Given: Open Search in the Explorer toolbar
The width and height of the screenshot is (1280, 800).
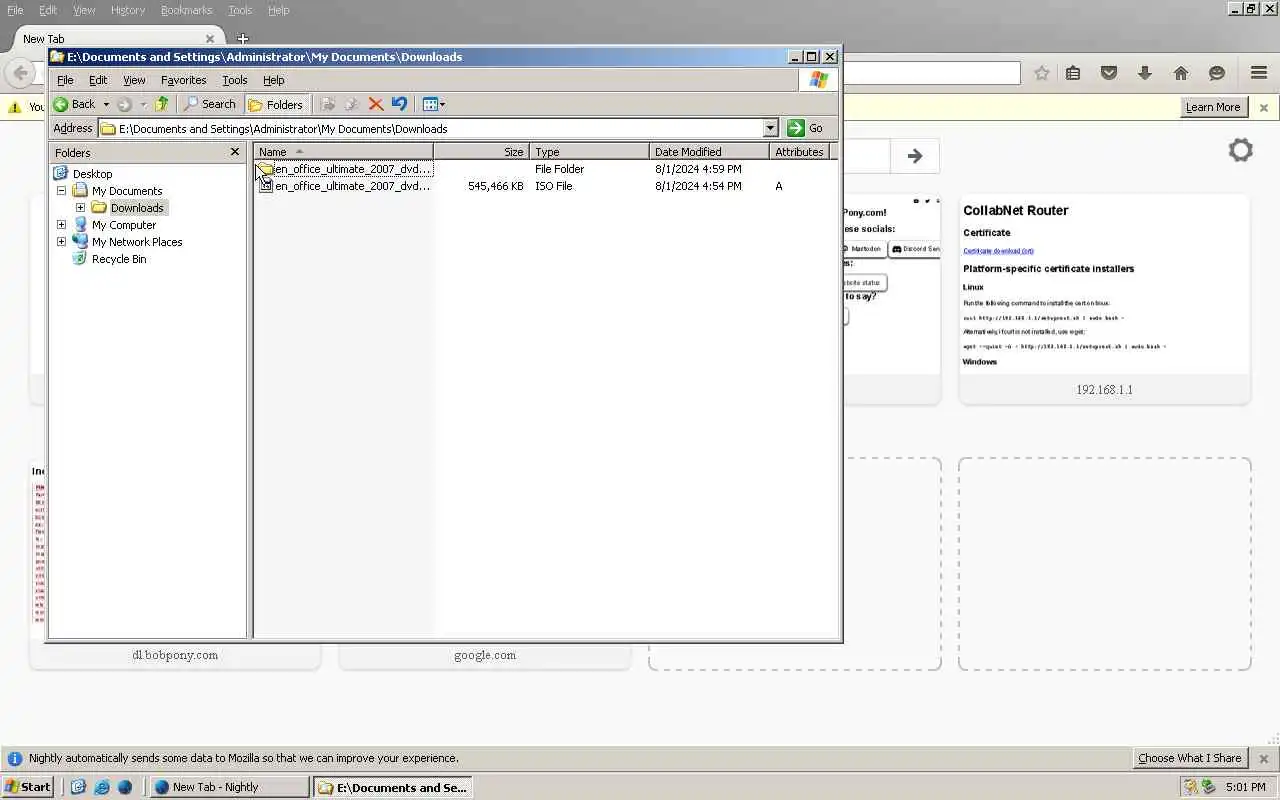Looking at the screenshot, I should tap(209, 104).
